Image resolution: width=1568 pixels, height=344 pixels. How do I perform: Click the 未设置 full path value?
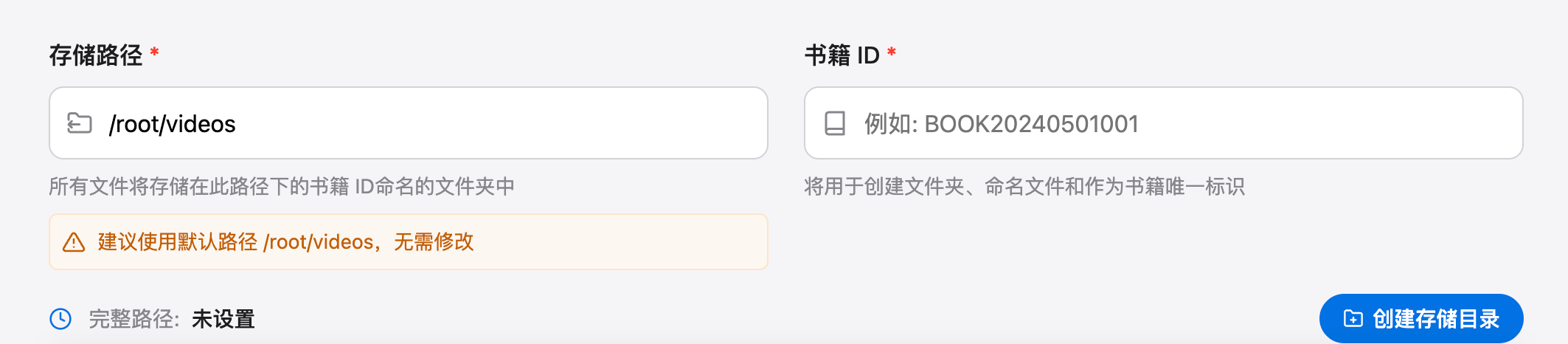[223, 319]
